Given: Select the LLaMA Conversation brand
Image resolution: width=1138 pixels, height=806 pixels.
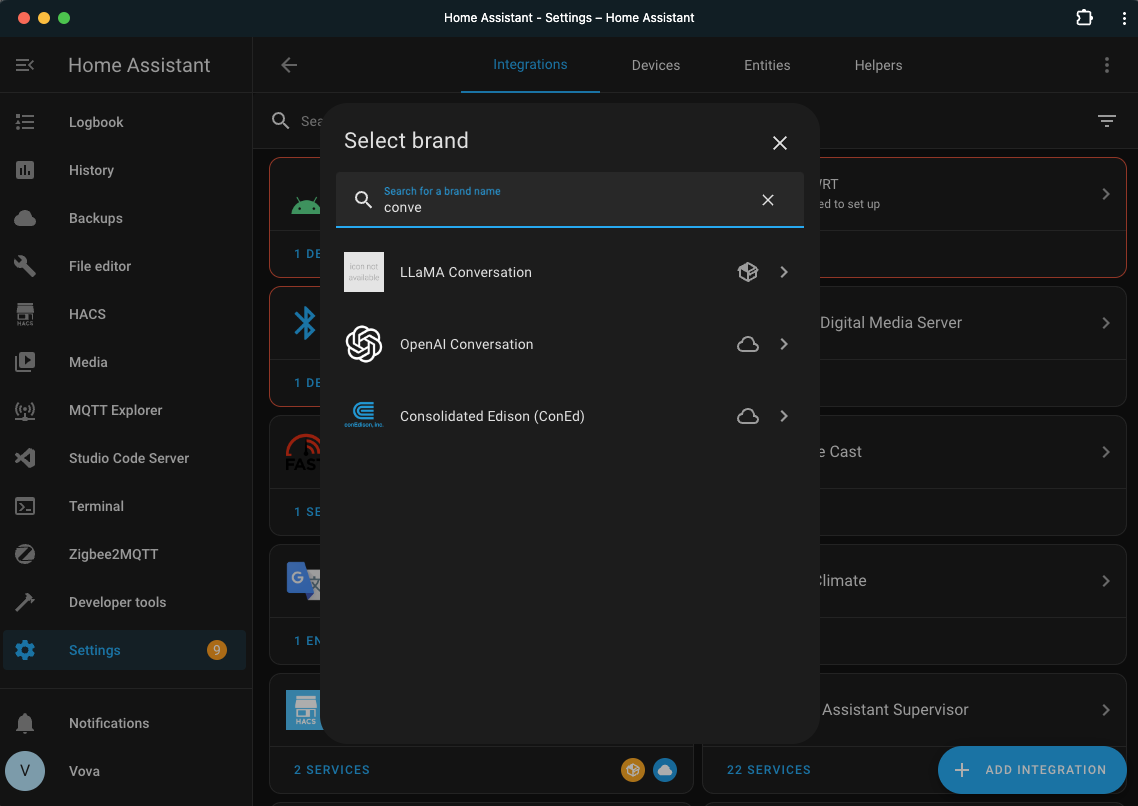Looking at the screenshot, I should (465, 271).
